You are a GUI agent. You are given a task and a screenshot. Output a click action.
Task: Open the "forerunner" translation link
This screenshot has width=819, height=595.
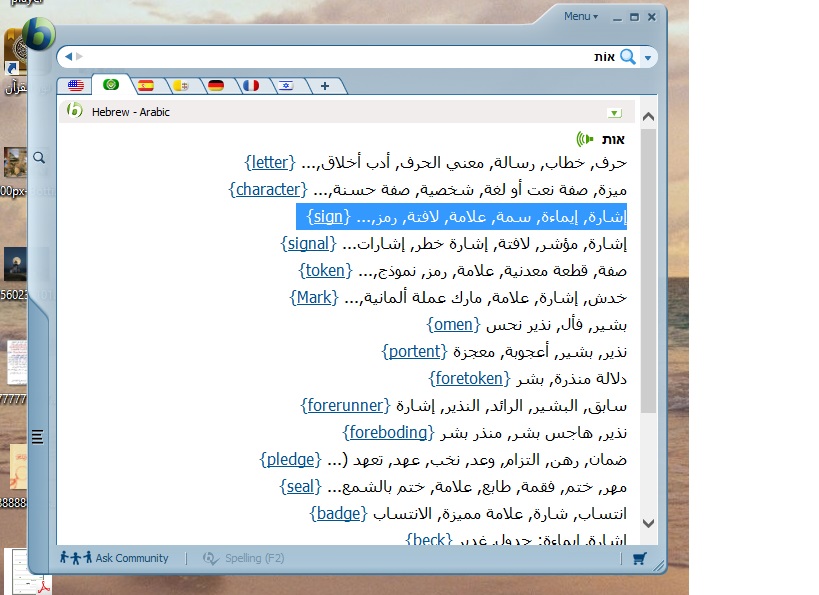[x=343, y=405]
